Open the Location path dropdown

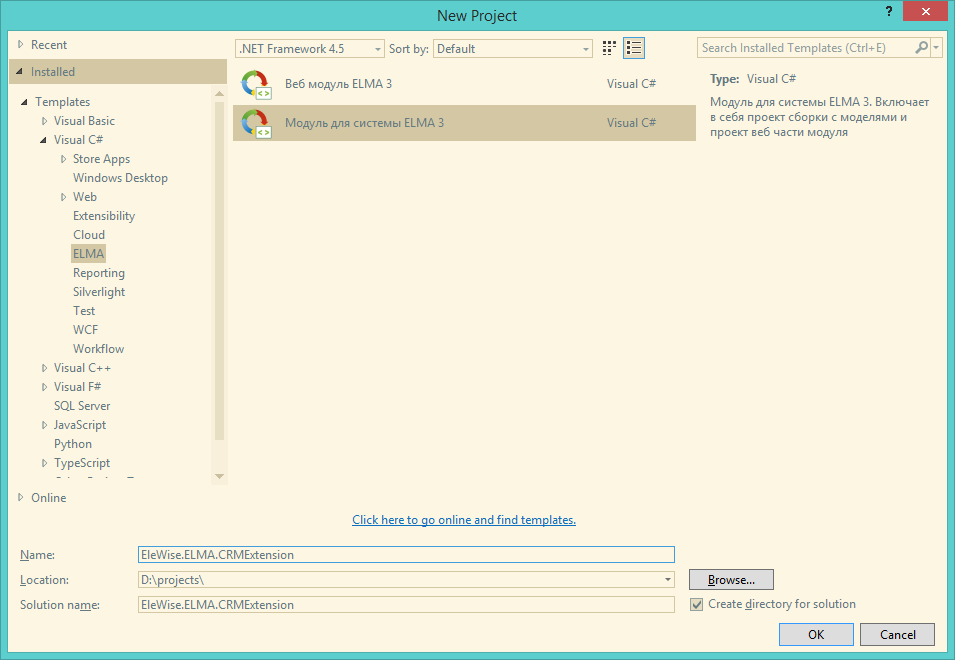pos(668,580)
